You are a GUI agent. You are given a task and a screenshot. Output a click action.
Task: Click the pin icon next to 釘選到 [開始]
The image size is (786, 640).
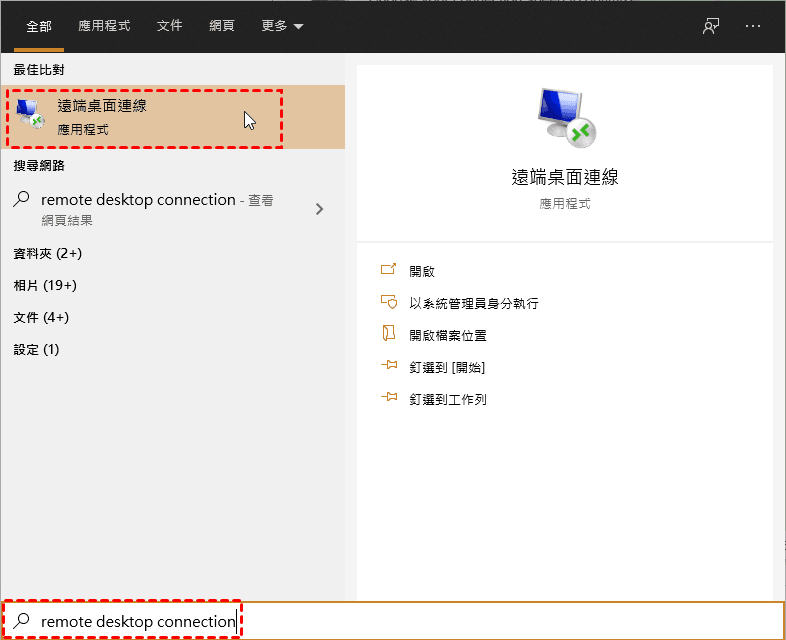389,365
